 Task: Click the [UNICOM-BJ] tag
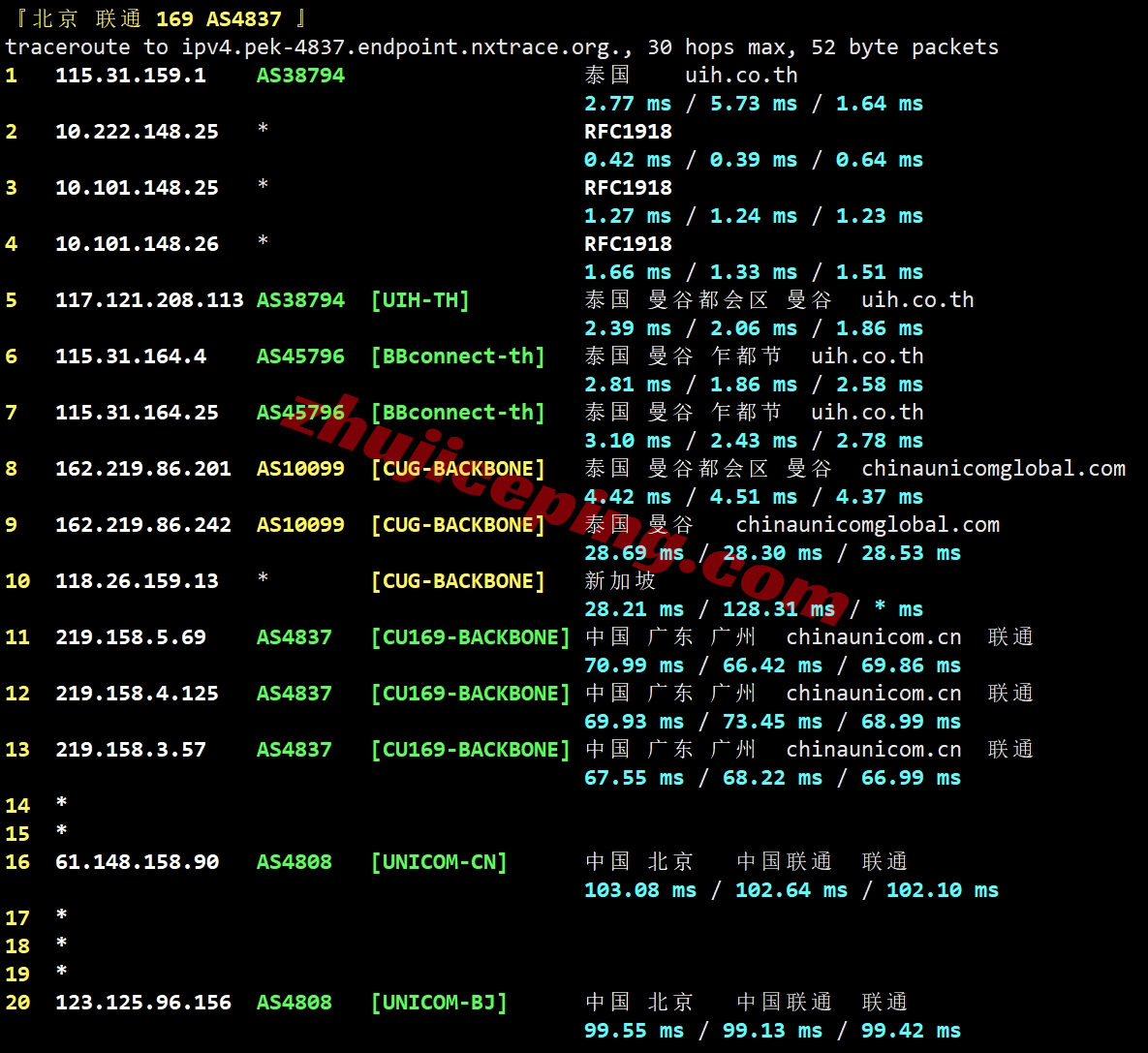[439, 1003]
